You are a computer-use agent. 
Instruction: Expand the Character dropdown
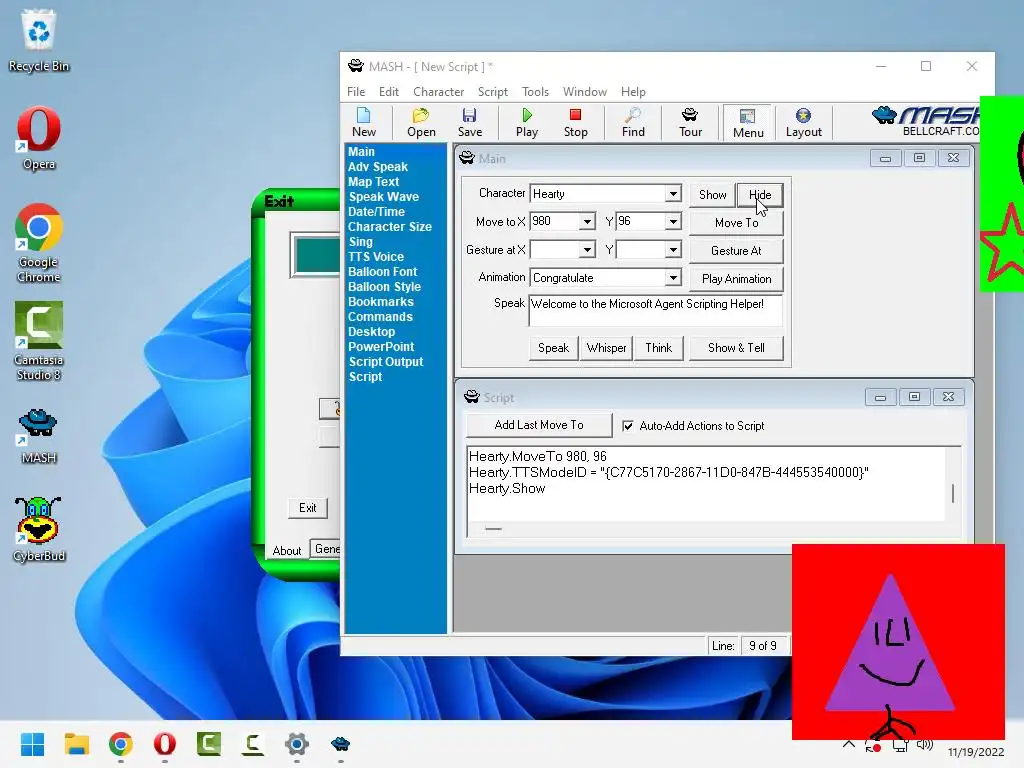click(673, 193)
